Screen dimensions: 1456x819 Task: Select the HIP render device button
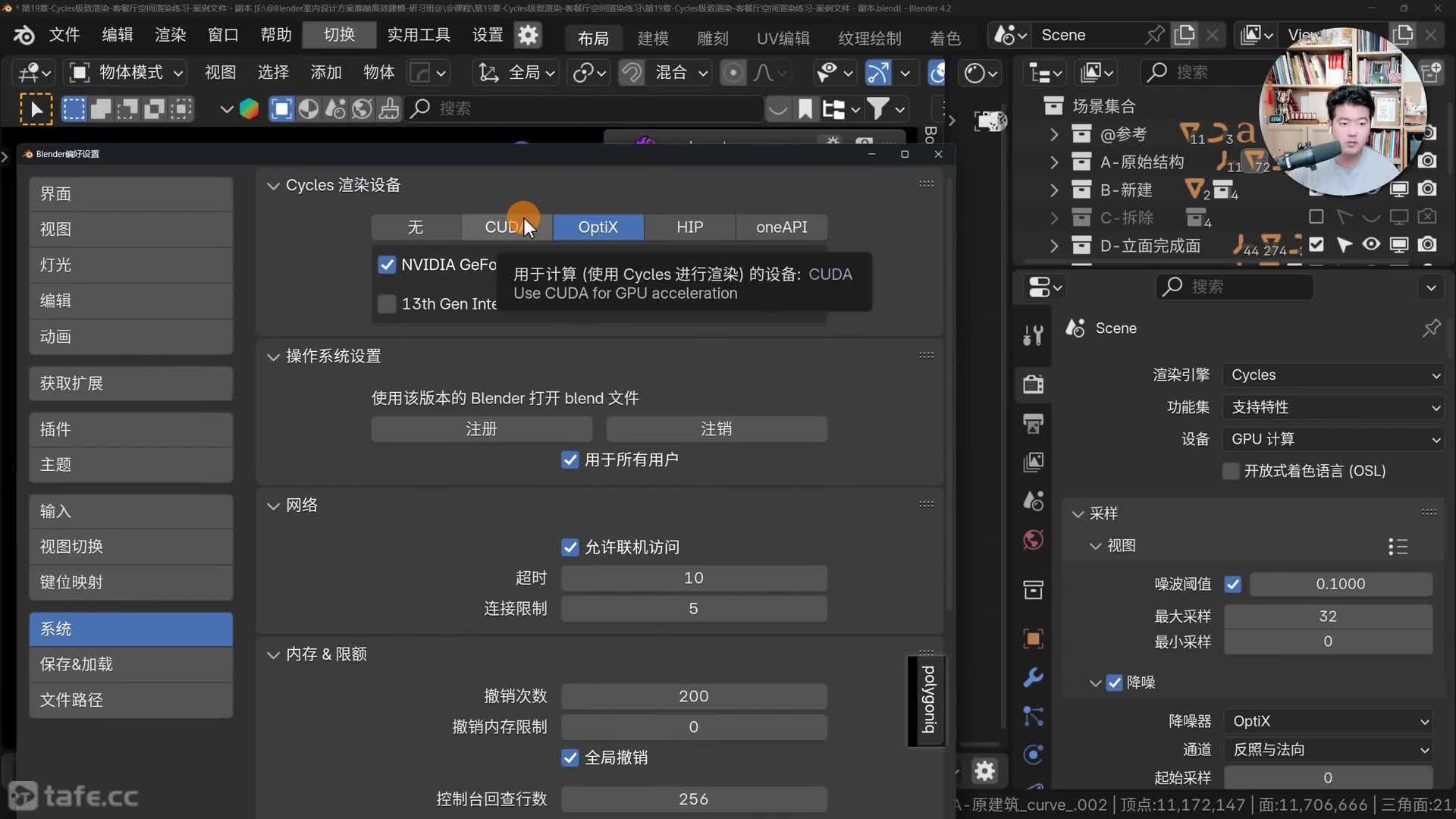click(x=689, y=227)
